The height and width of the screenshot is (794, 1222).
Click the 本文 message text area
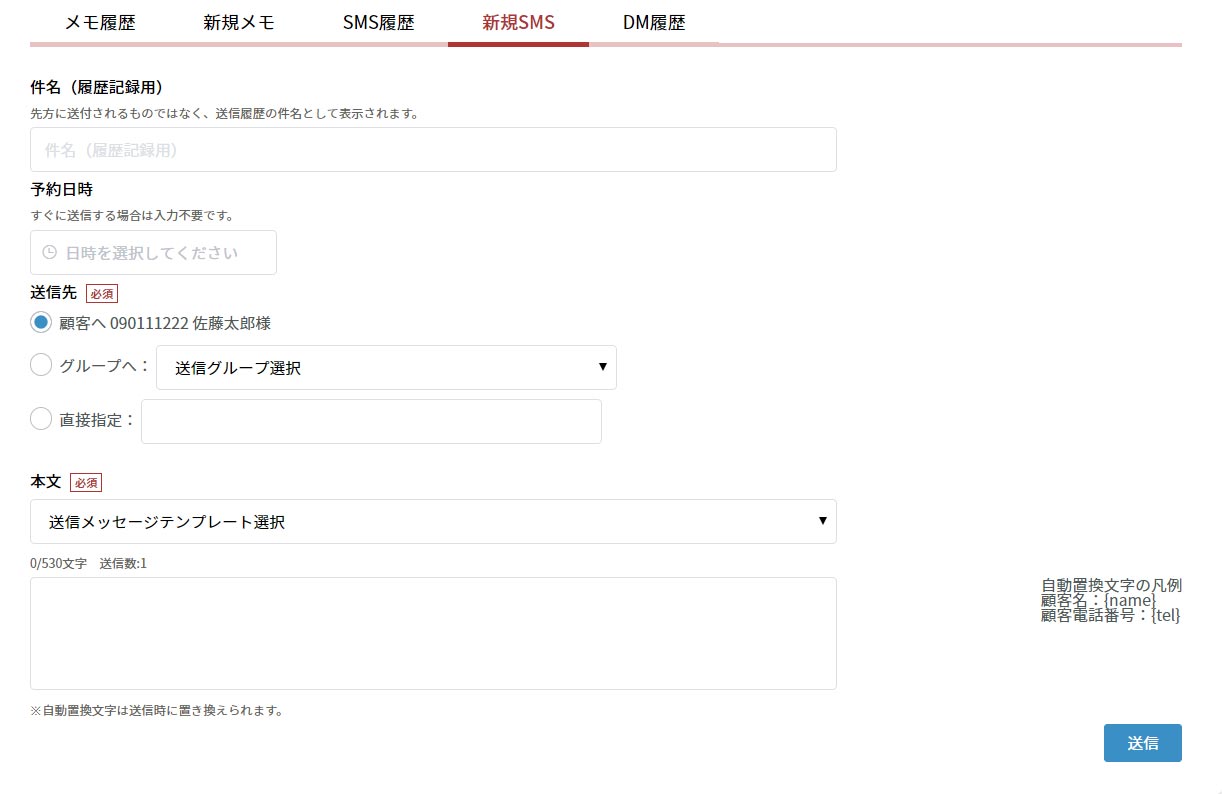pos(433,633)
